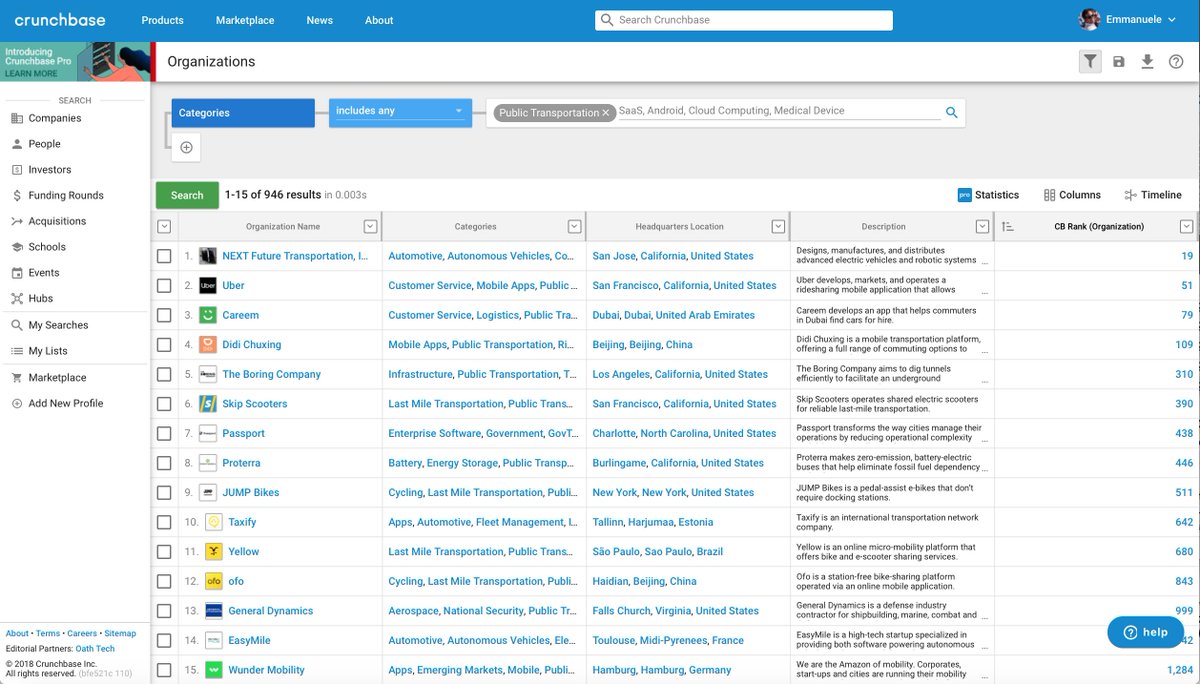Open the Careers footer link

pyautogui.click(x=82, y=634)
